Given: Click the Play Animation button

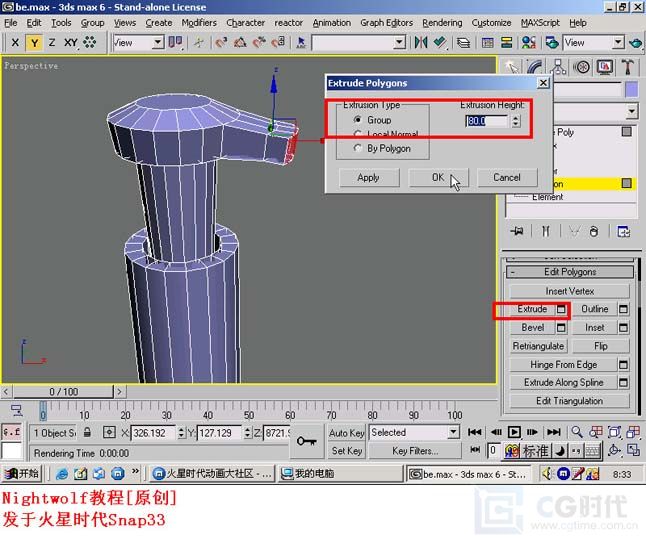Looking at the screenshot, I should tap(514, 432).
